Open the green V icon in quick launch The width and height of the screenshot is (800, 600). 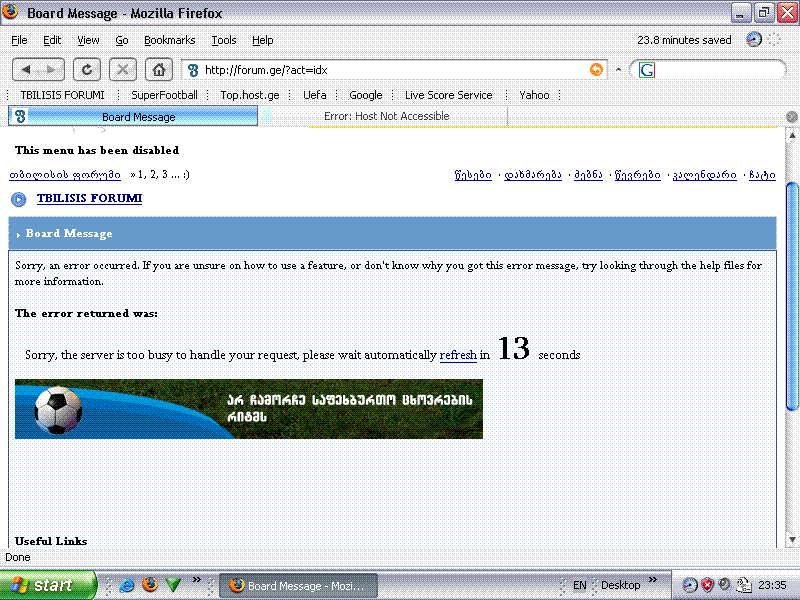point(173,585)
